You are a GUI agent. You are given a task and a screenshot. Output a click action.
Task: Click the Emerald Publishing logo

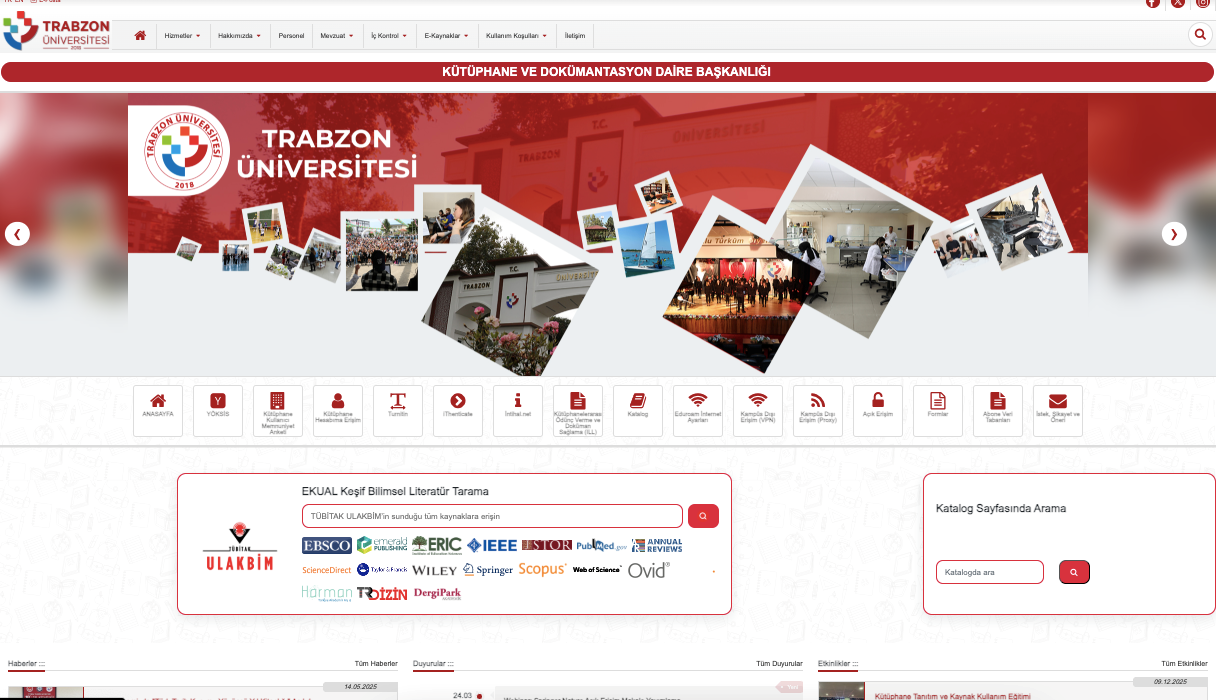pyautogui.click(x=382, y=545)
